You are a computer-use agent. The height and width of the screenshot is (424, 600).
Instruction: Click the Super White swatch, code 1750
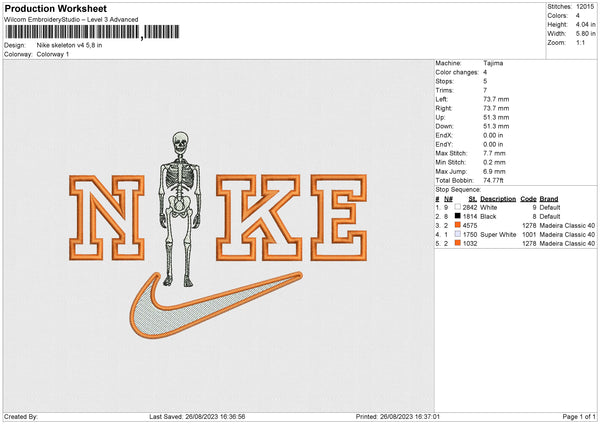tap(458, 234)
